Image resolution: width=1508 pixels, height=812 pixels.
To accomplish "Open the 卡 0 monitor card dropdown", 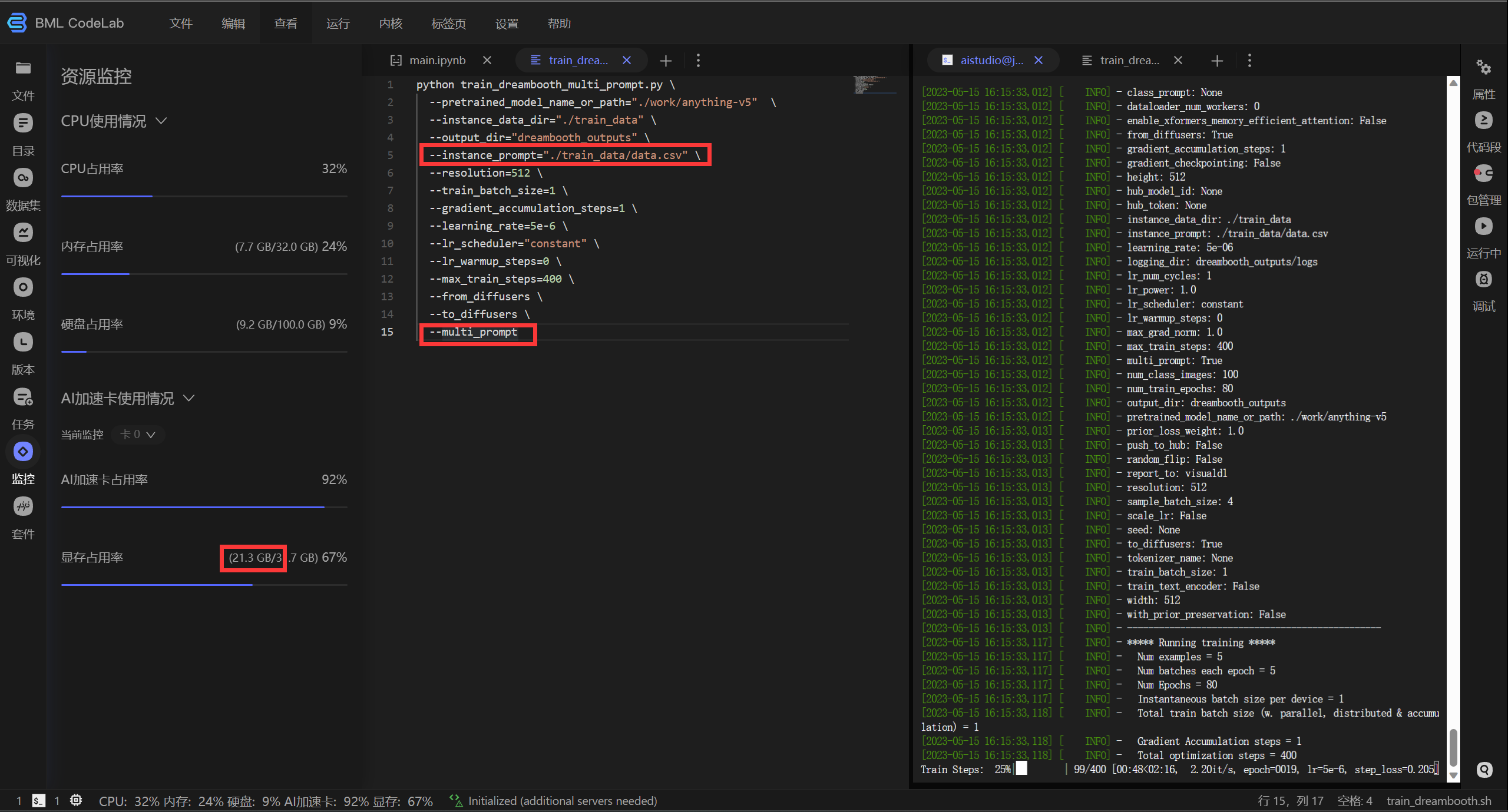I will (138, 435).
